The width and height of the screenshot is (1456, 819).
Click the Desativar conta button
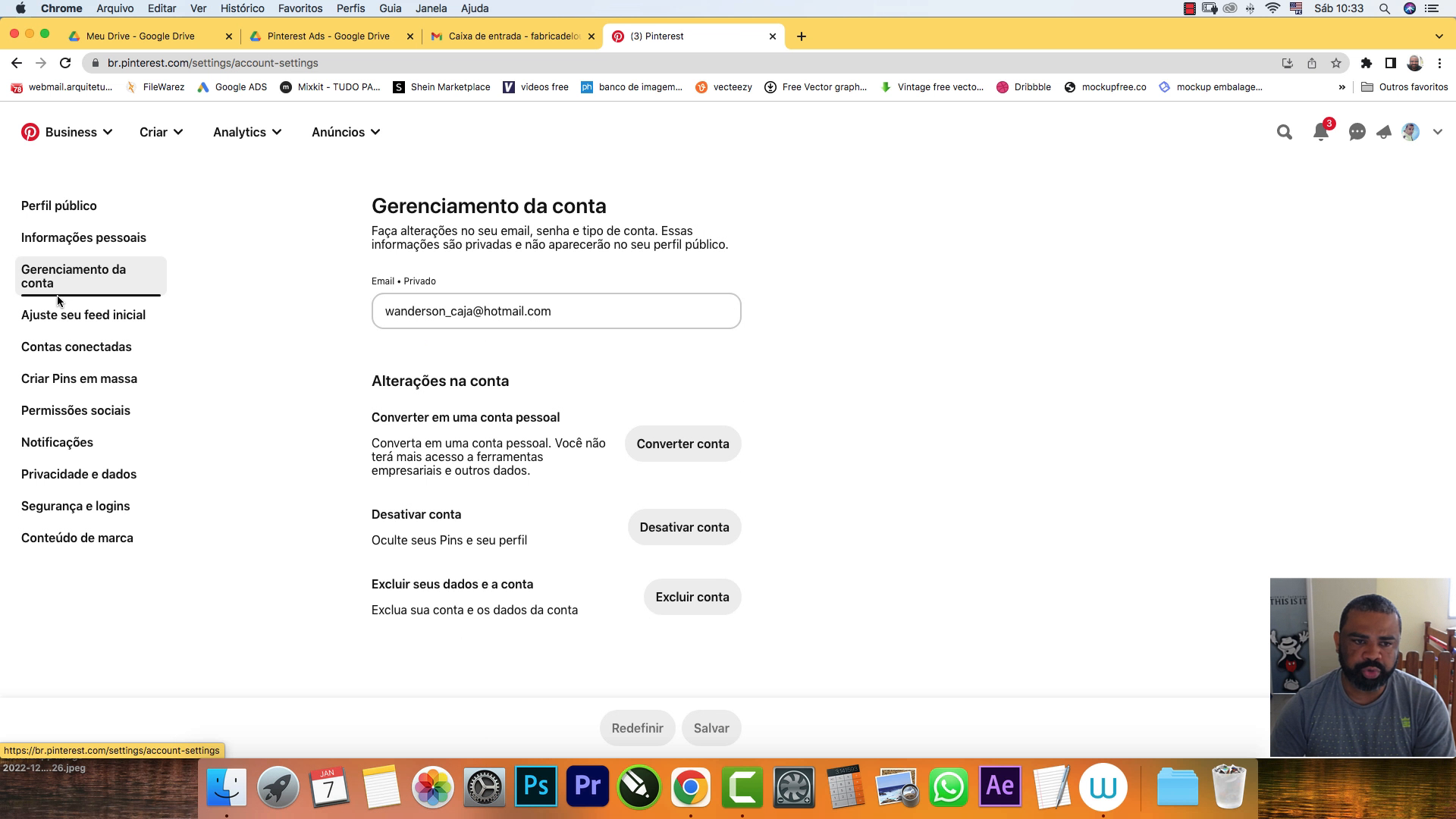click(x=683, y=526)
